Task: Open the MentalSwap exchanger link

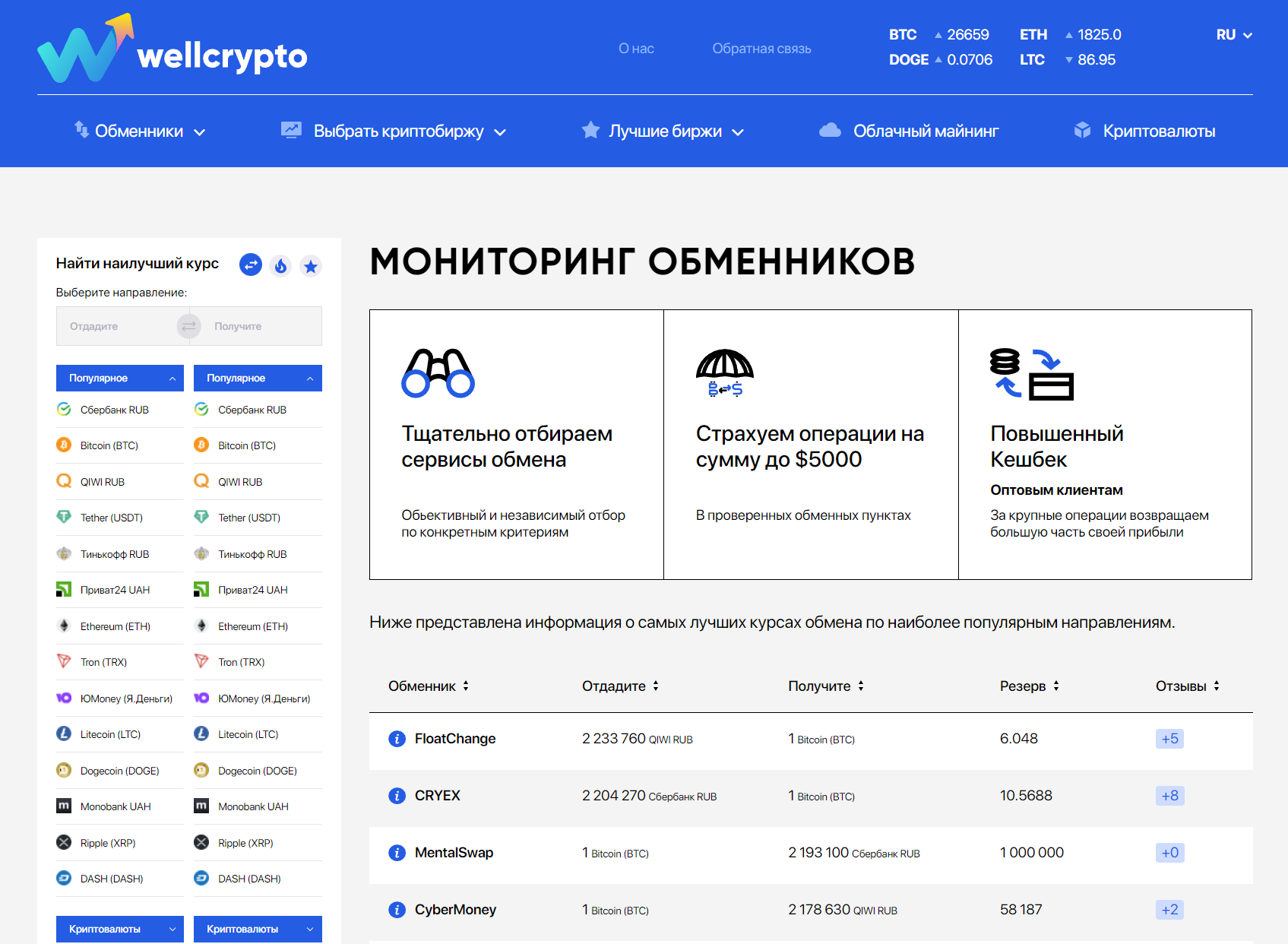Action: click(454, 853)
